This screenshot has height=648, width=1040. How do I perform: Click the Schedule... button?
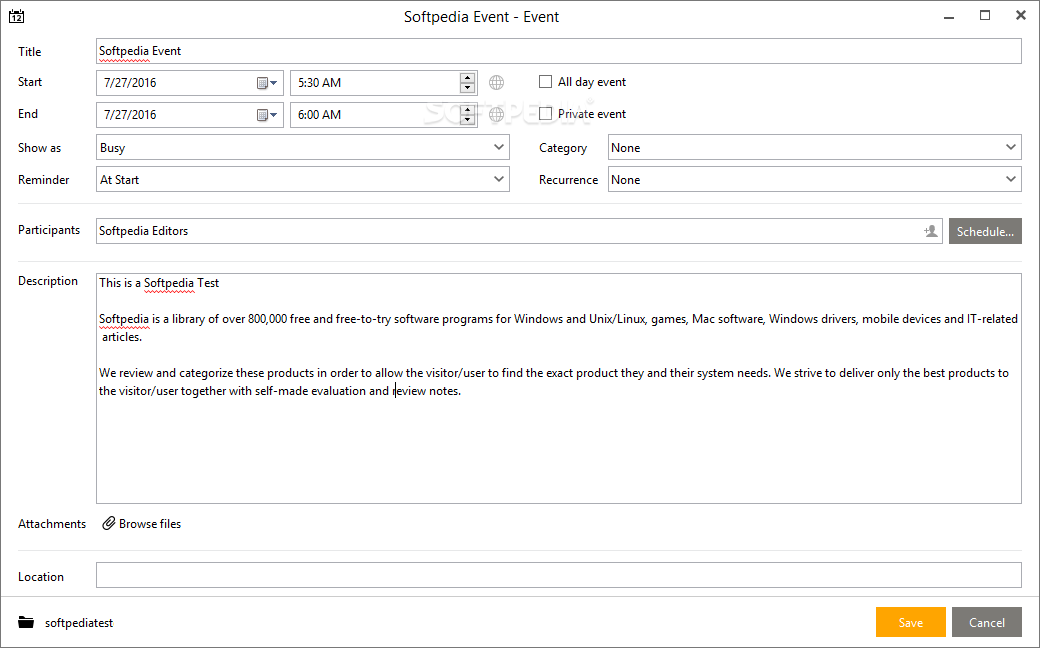(985, 231)
